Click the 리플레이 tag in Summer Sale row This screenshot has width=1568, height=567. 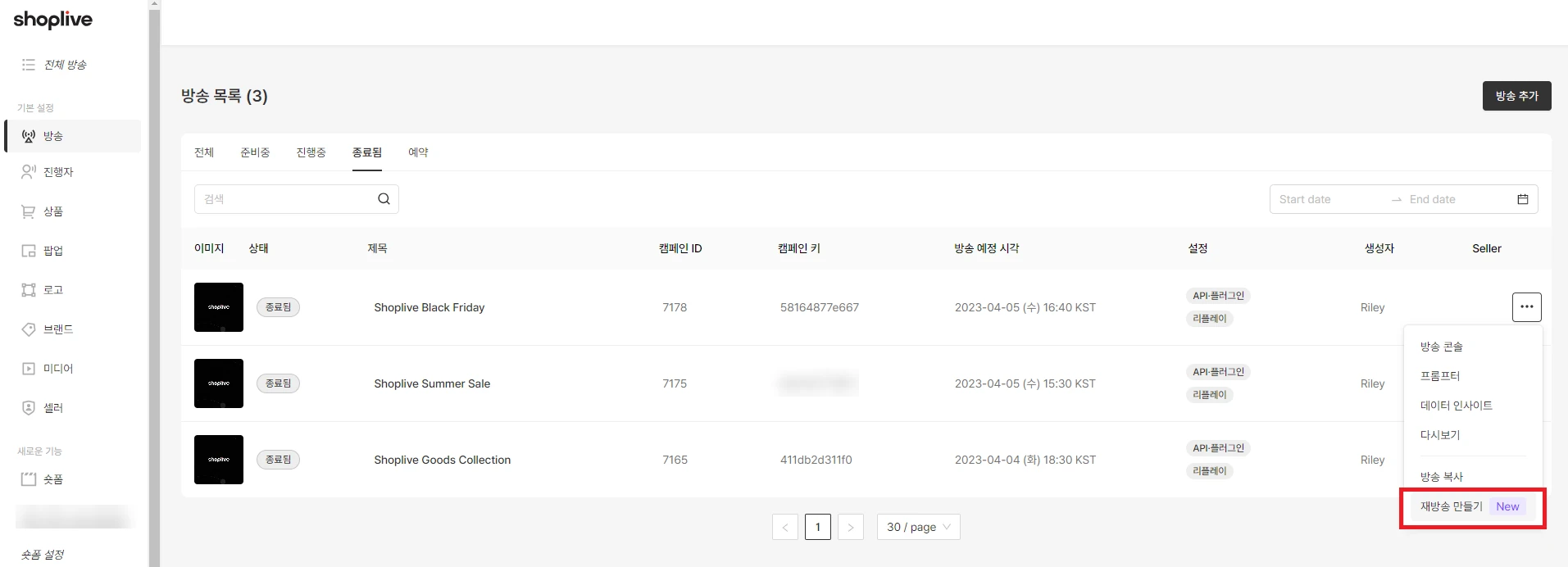coord(1210,395)
